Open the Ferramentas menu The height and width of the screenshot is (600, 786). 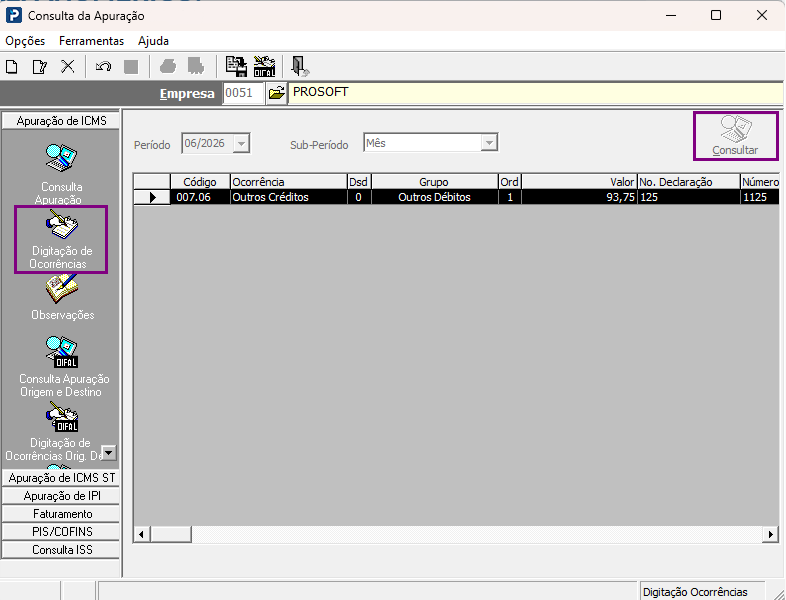tap(91, 41)
